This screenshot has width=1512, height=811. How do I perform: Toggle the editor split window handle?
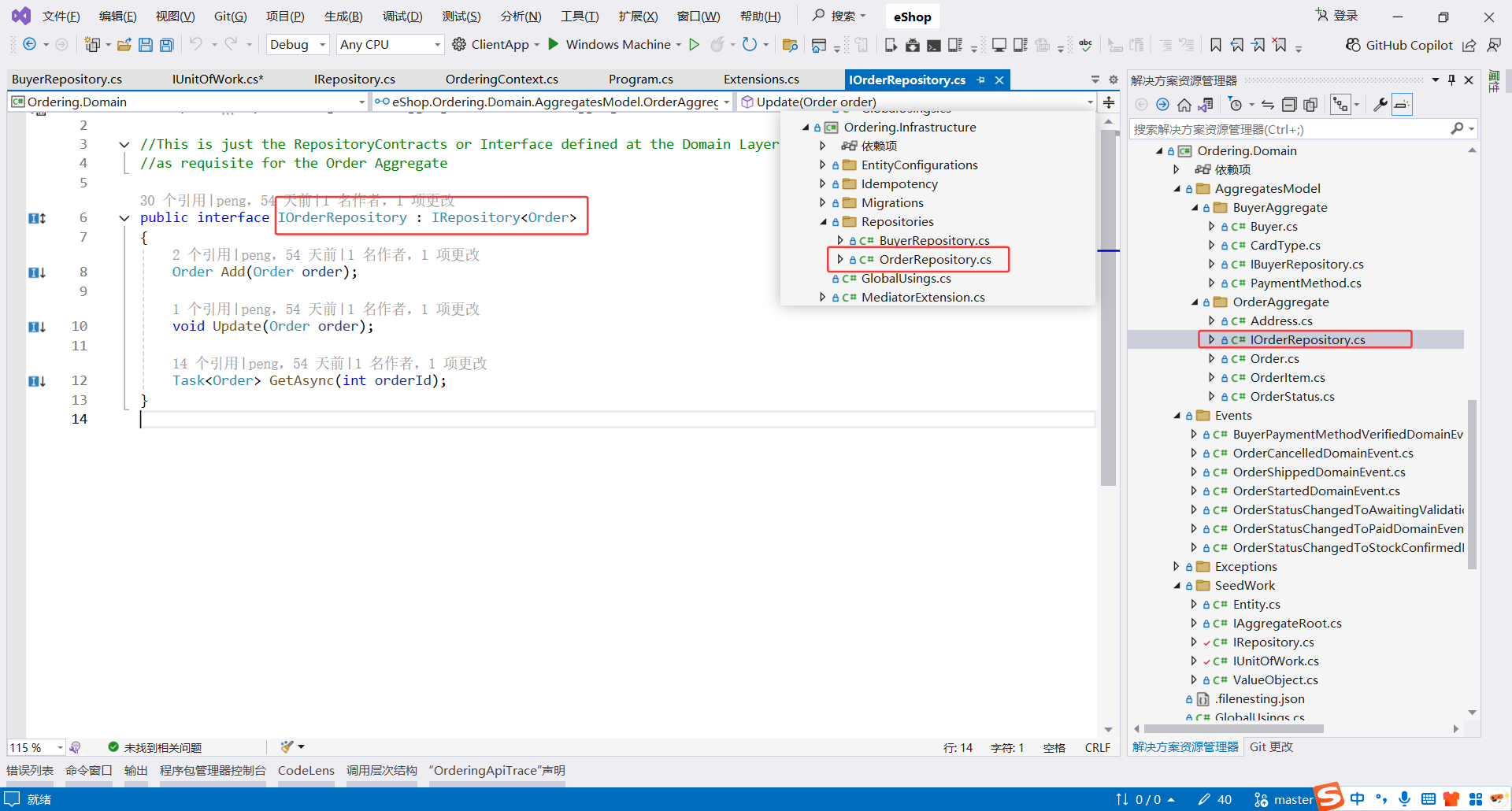click(1109, 102)
